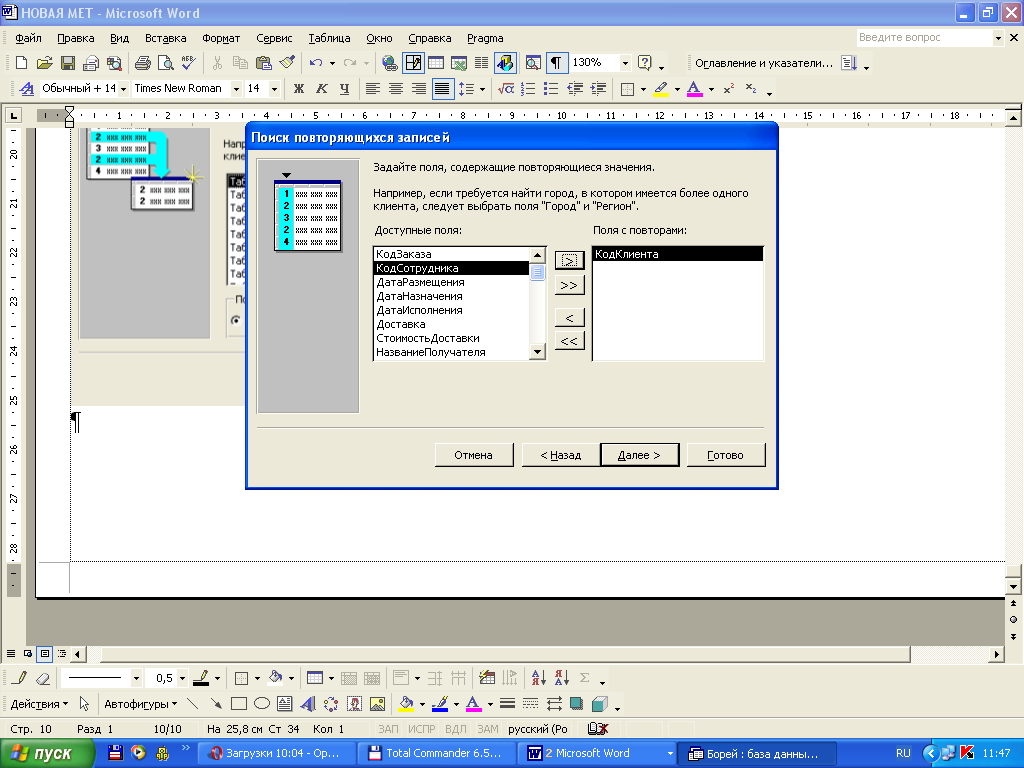Click the Далее button
The width and height of the screenshot is (1024, 768).
pos(639,455)
